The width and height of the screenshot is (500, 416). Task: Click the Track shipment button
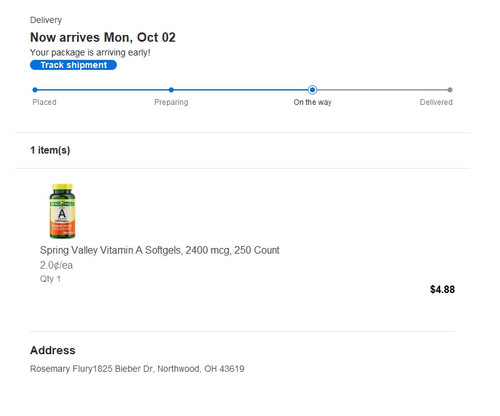click(x=73, y=65)
